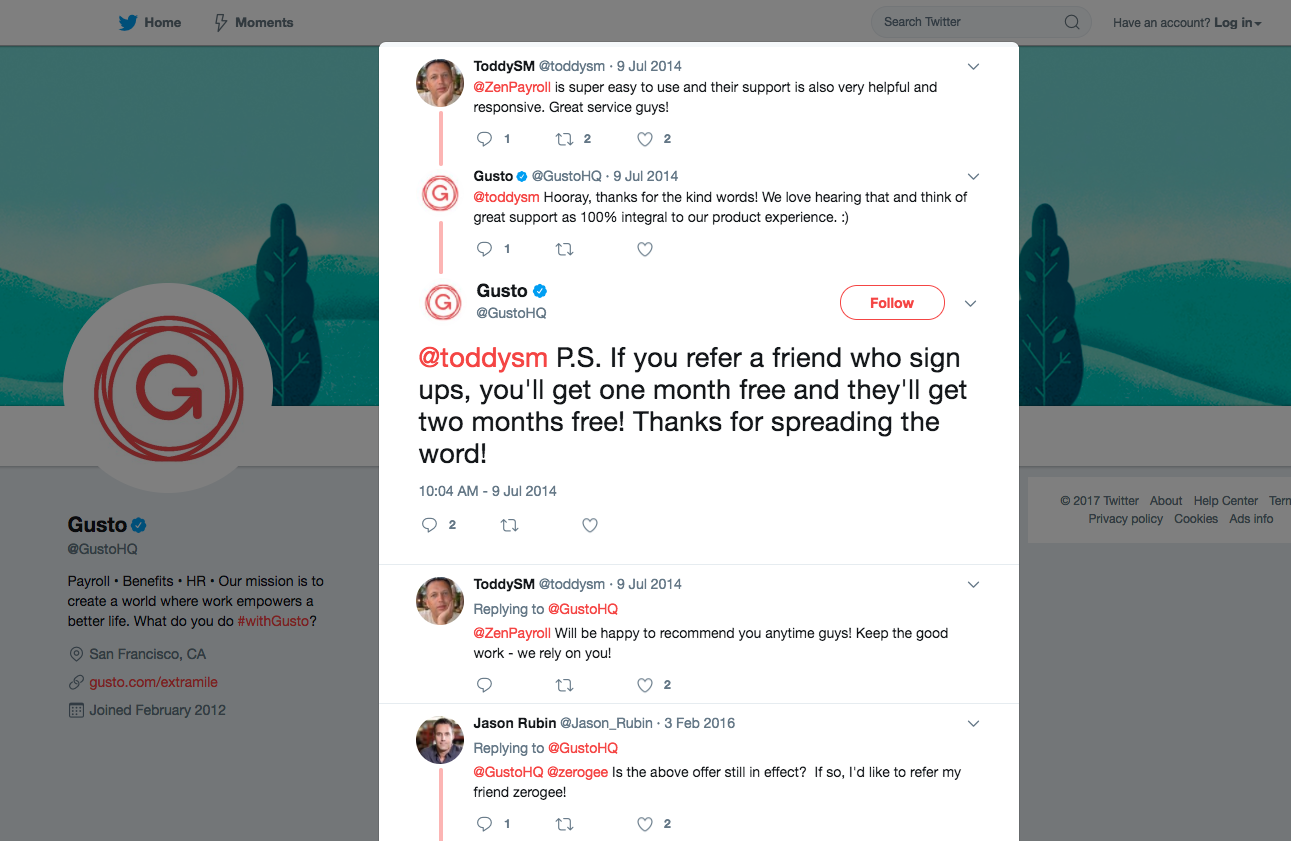The height and width of the screenshot is (841, 1291).
Task: Open more options on Jason Rubin's tweet
Action: (974, 723)
